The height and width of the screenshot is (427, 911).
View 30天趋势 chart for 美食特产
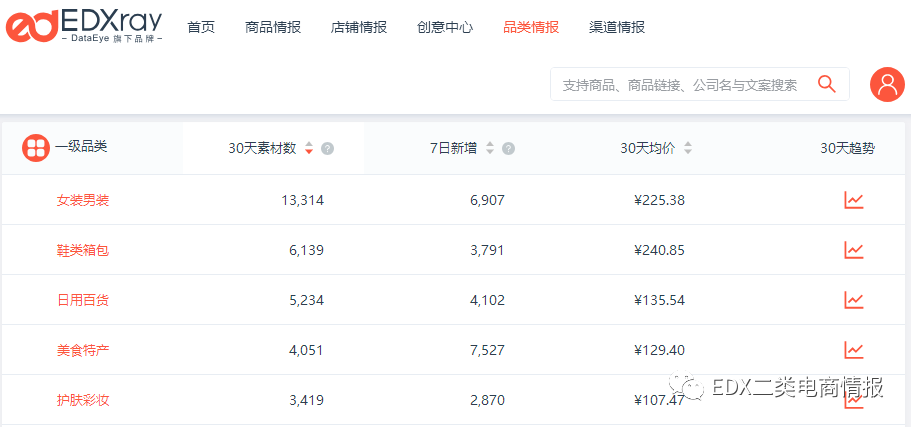coord(853,350)
